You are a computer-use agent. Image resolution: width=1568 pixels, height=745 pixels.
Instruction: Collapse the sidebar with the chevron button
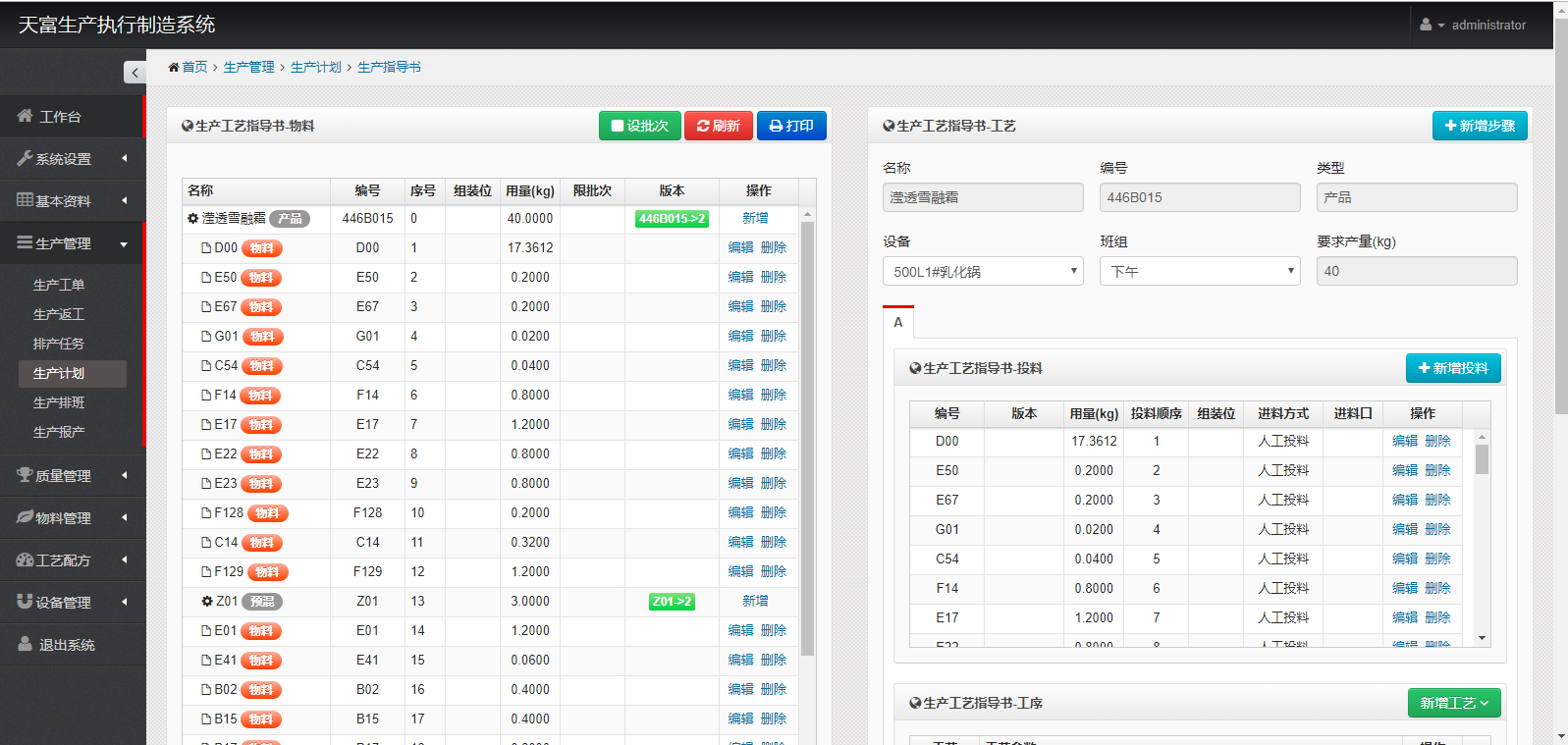(135, 72)
